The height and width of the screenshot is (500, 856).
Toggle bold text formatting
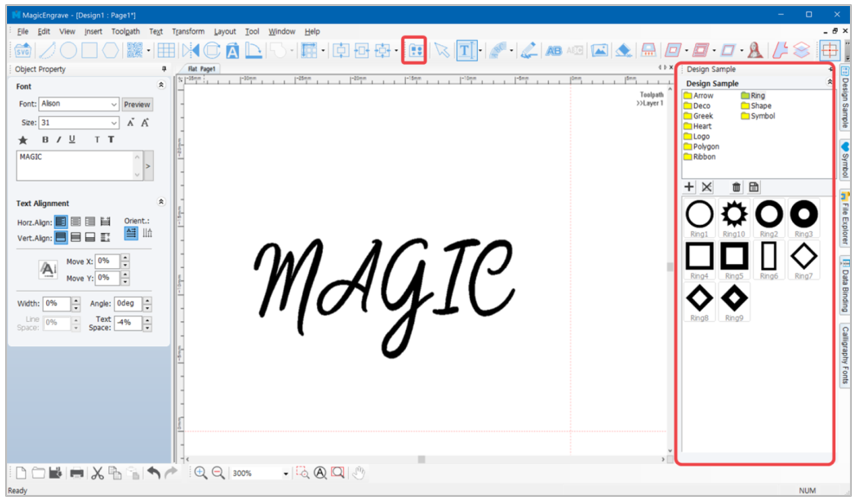pos(45,140)
